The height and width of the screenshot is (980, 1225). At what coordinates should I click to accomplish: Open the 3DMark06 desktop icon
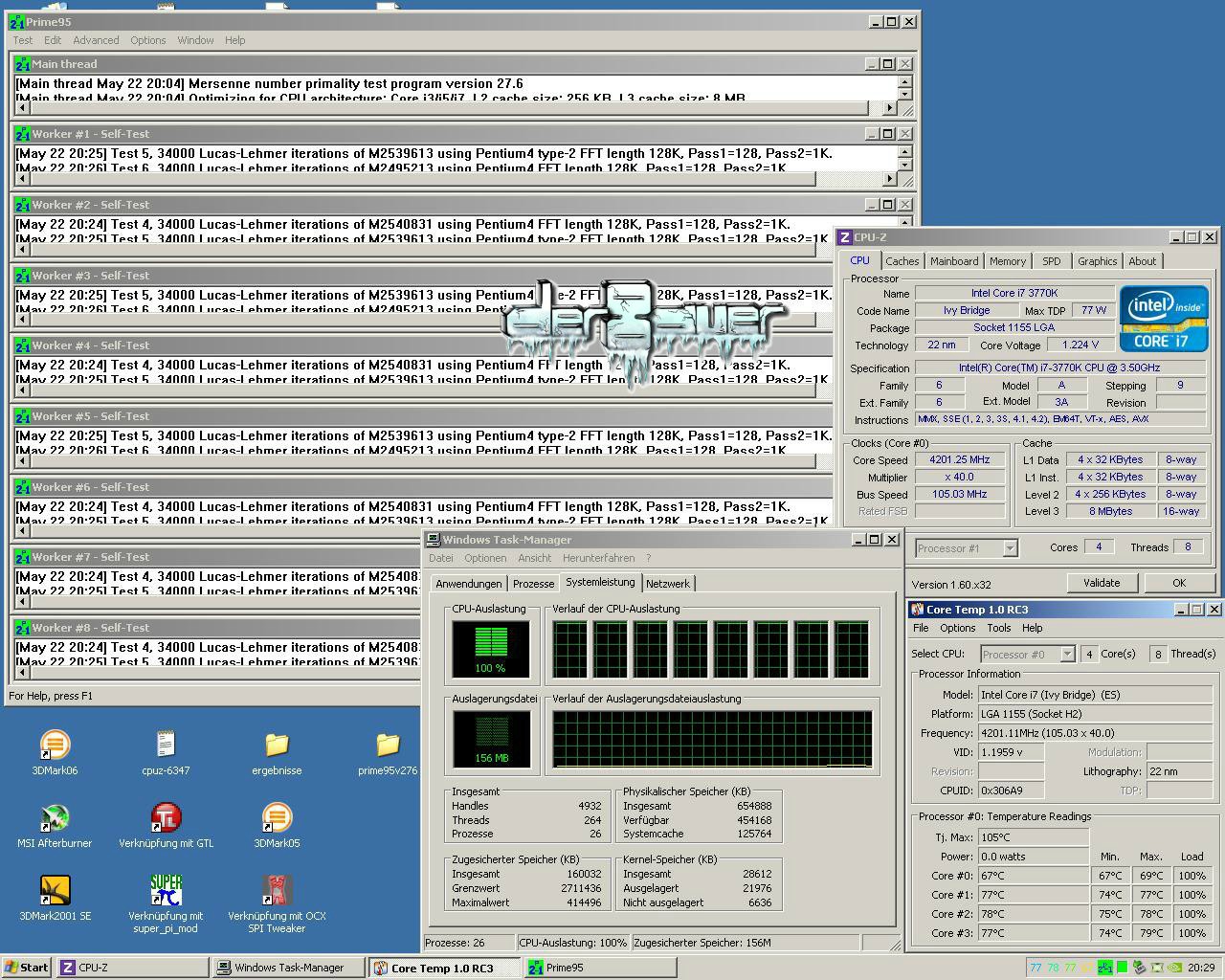[54, 746]
